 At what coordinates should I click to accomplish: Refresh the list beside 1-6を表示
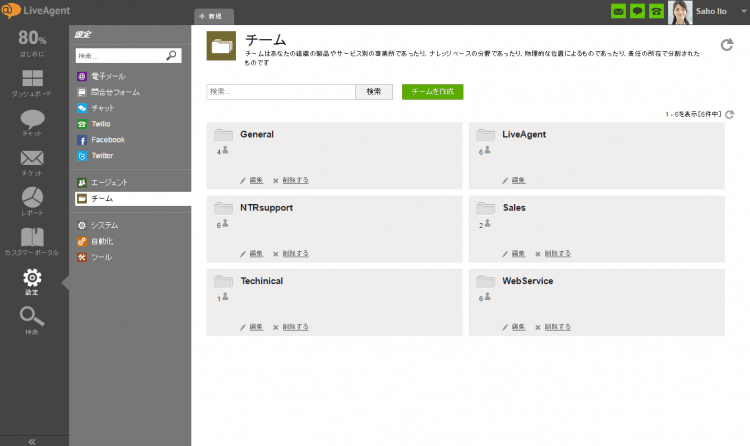(729, 114)
